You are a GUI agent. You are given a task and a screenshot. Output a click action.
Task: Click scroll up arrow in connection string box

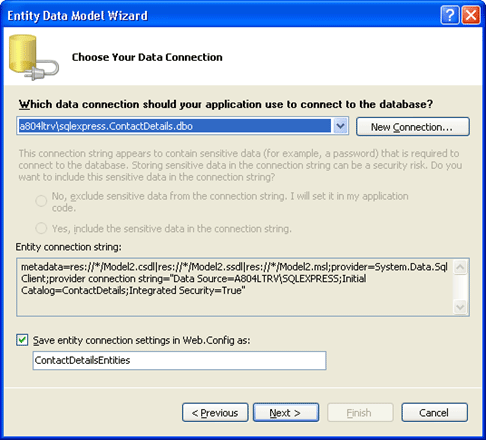coord(460,267)
